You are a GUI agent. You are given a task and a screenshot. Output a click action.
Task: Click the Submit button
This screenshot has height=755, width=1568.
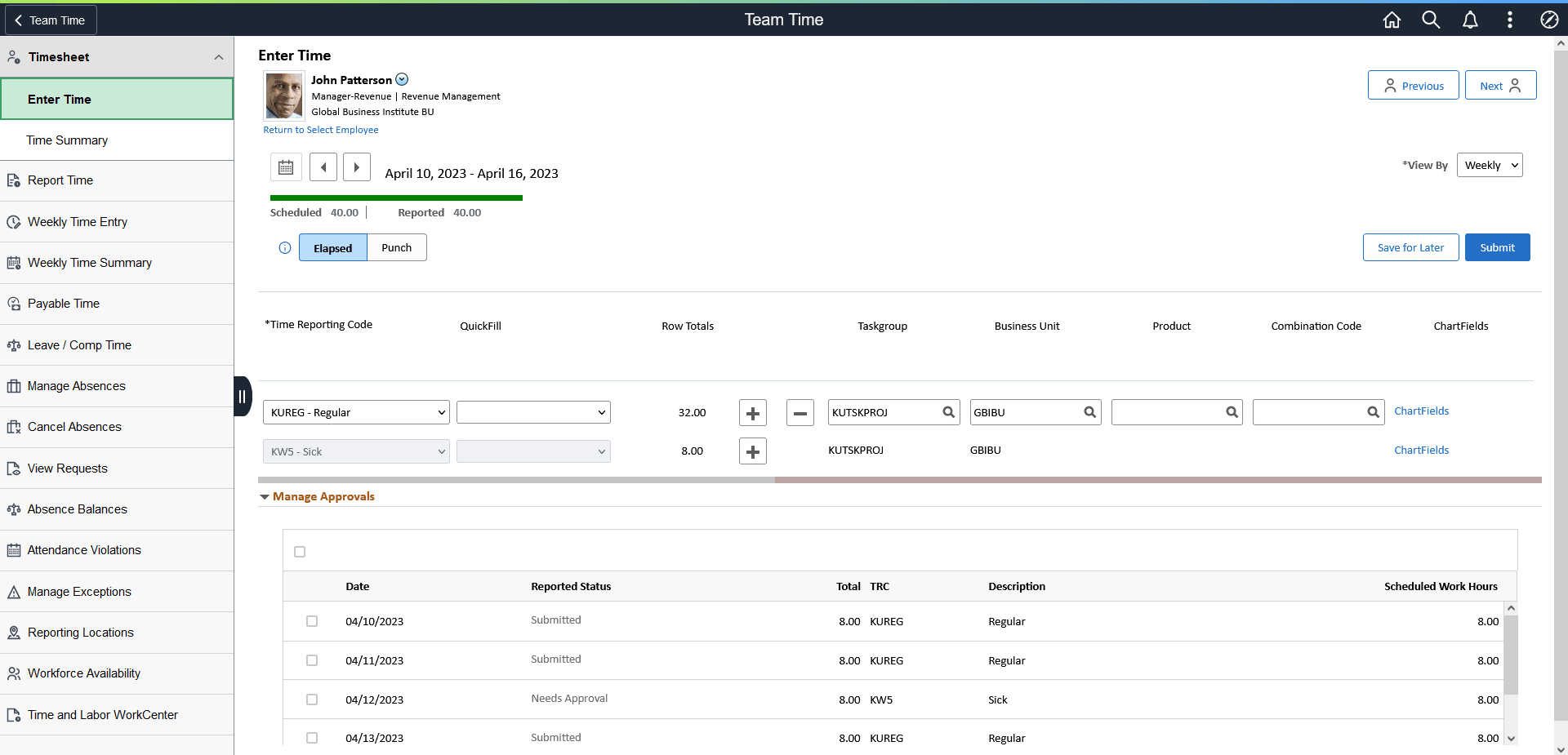[x=1497, y=247]
